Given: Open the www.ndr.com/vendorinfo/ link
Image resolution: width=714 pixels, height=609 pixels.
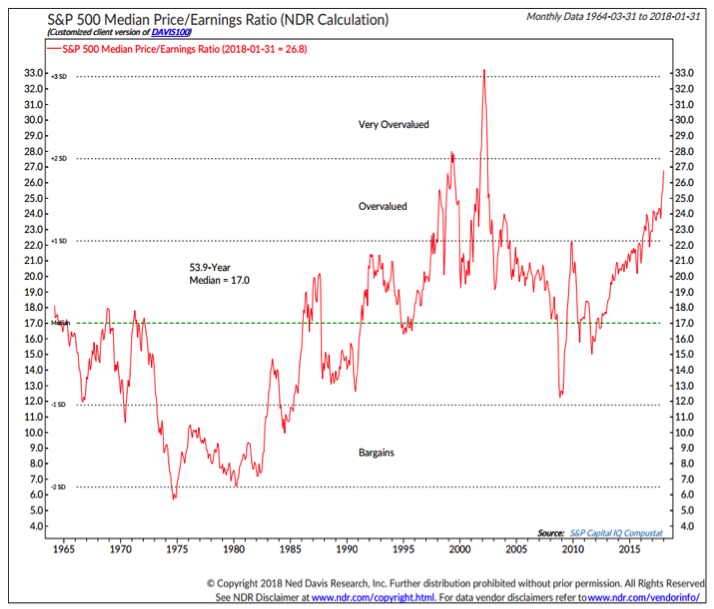Looking at the screenshot, I should 643,597.
